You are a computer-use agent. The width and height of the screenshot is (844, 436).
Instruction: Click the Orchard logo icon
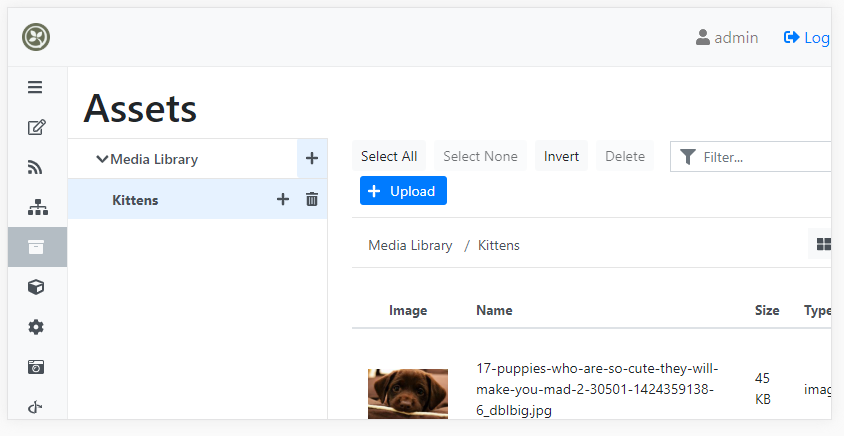36,37
